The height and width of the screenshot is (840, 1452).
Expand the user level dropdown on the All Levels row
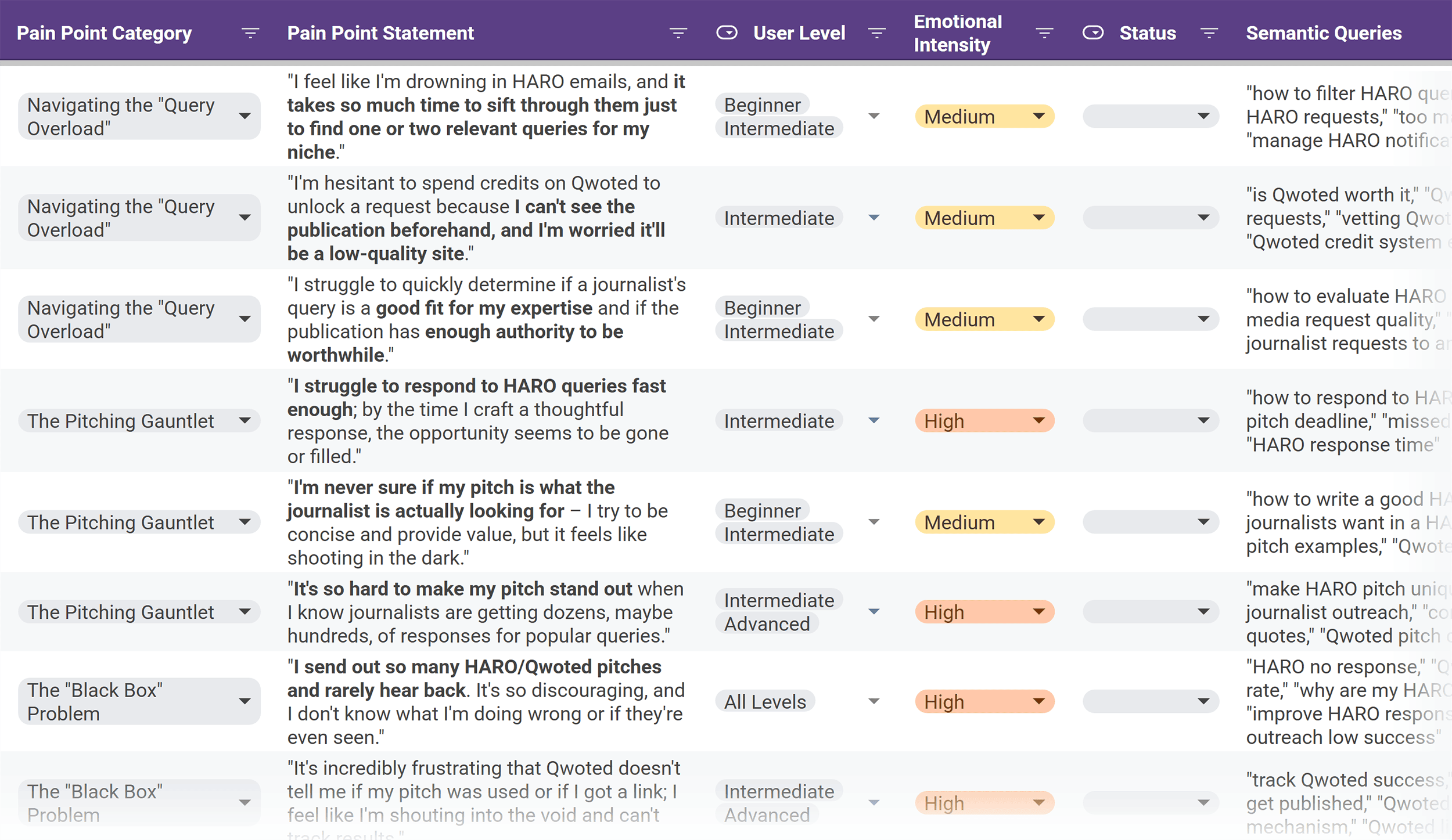point(874,701)
